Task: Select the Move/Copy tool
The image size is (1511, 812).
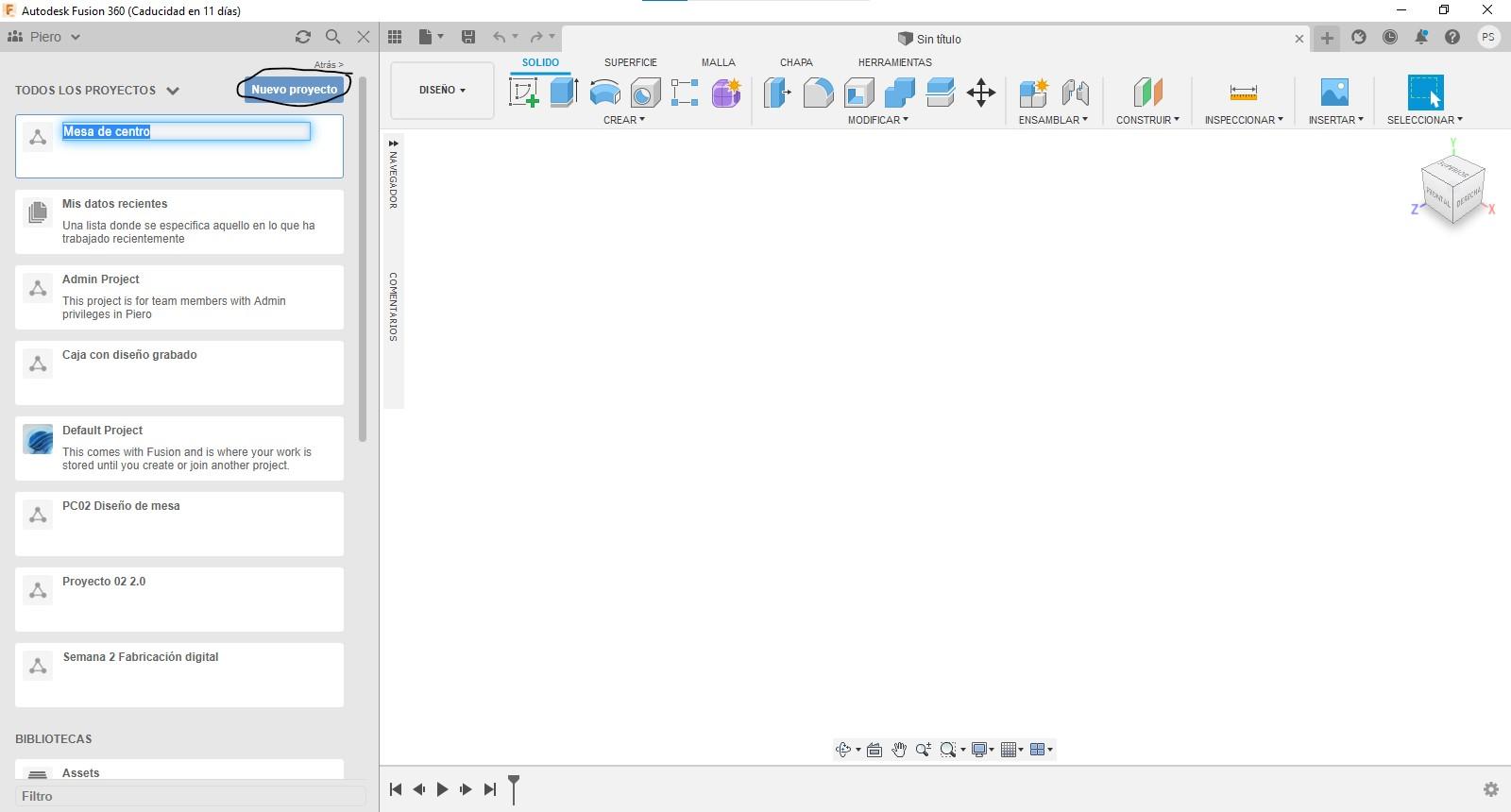Action: click(x=981, y=93)
